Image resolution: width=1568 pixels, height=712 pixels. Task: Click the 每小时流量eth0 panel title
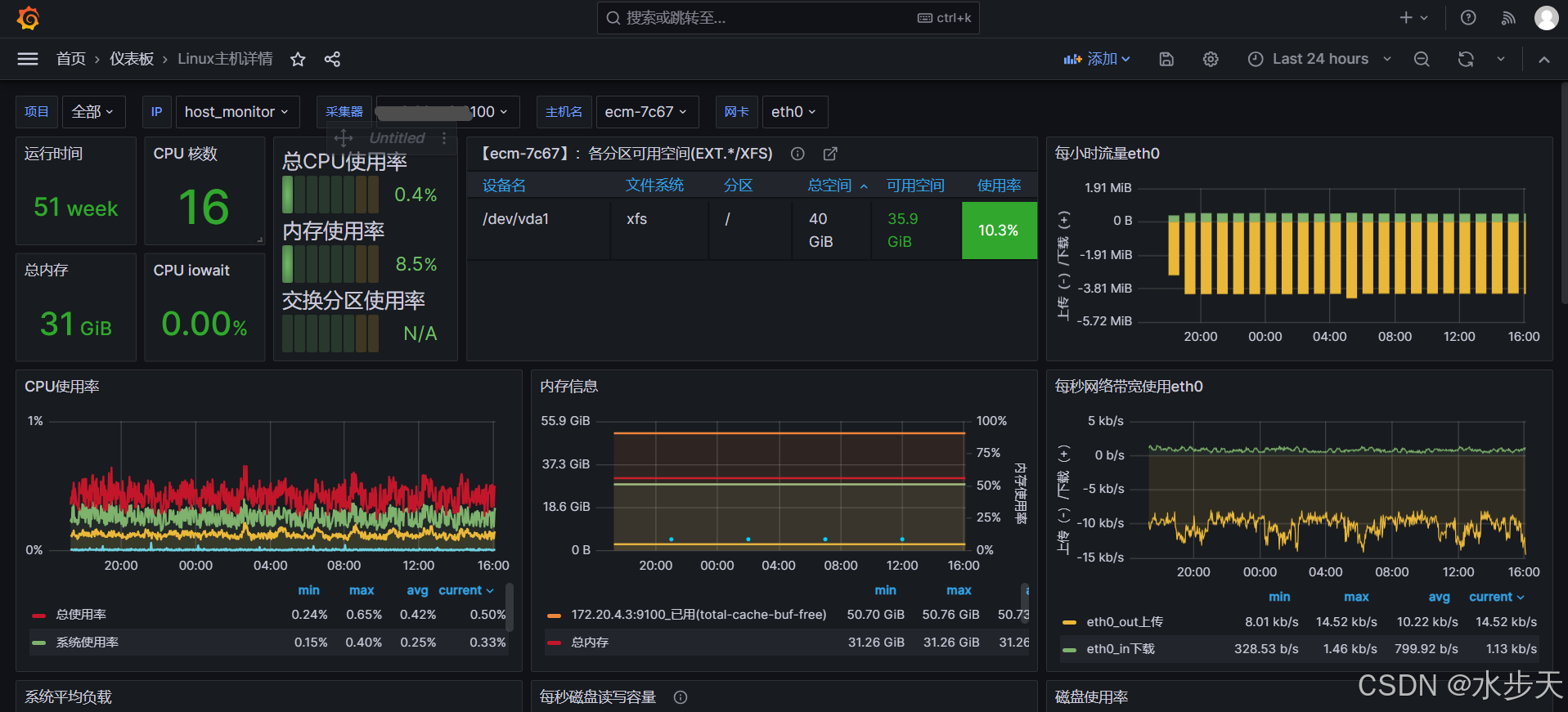(x=1107, y=154)
